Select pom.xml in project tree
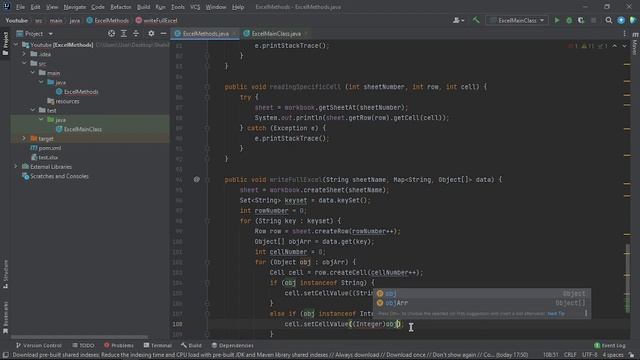 click(x=46, y=148)
